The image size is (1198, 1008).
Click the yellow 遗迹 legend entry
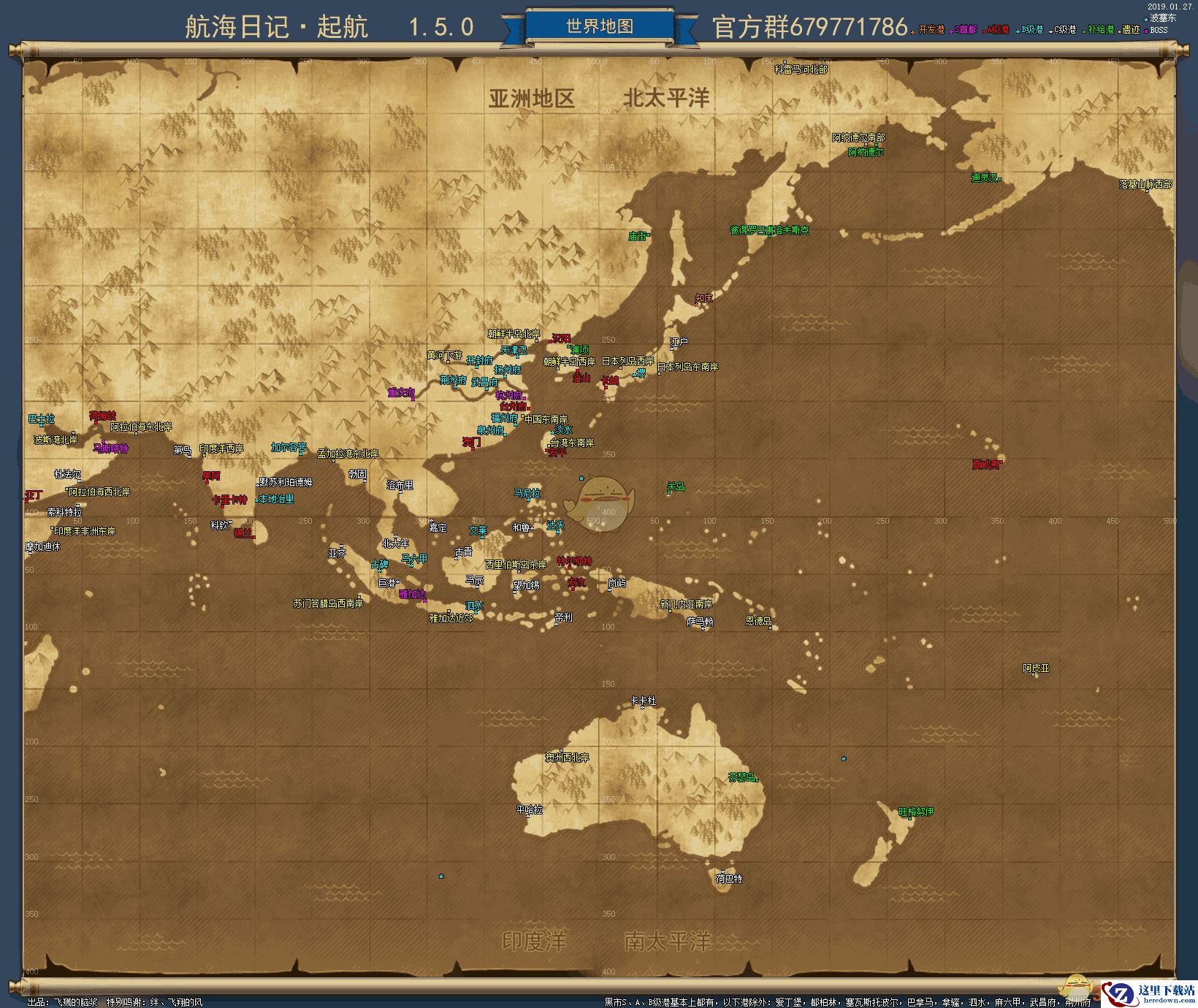click(x=1130, y=30)
